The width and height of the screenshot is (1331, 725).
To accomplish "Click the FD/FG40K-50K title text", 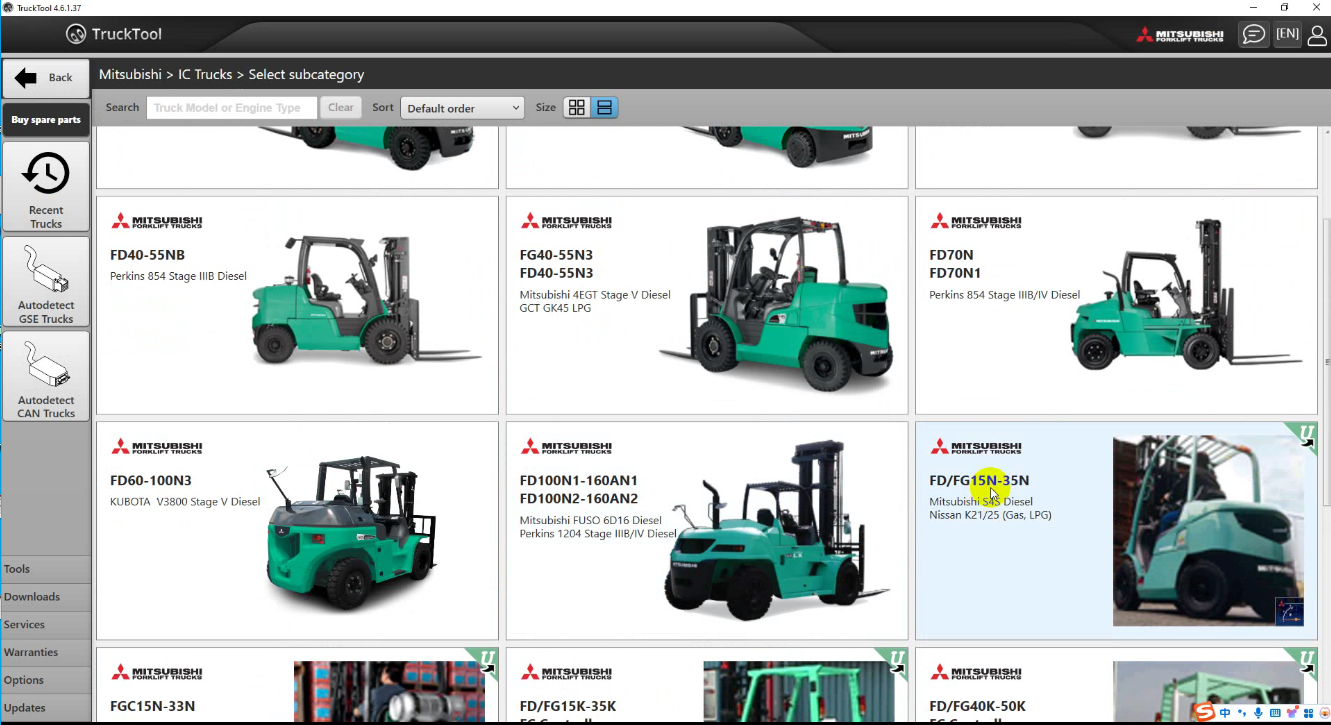I will coord(978,706).
